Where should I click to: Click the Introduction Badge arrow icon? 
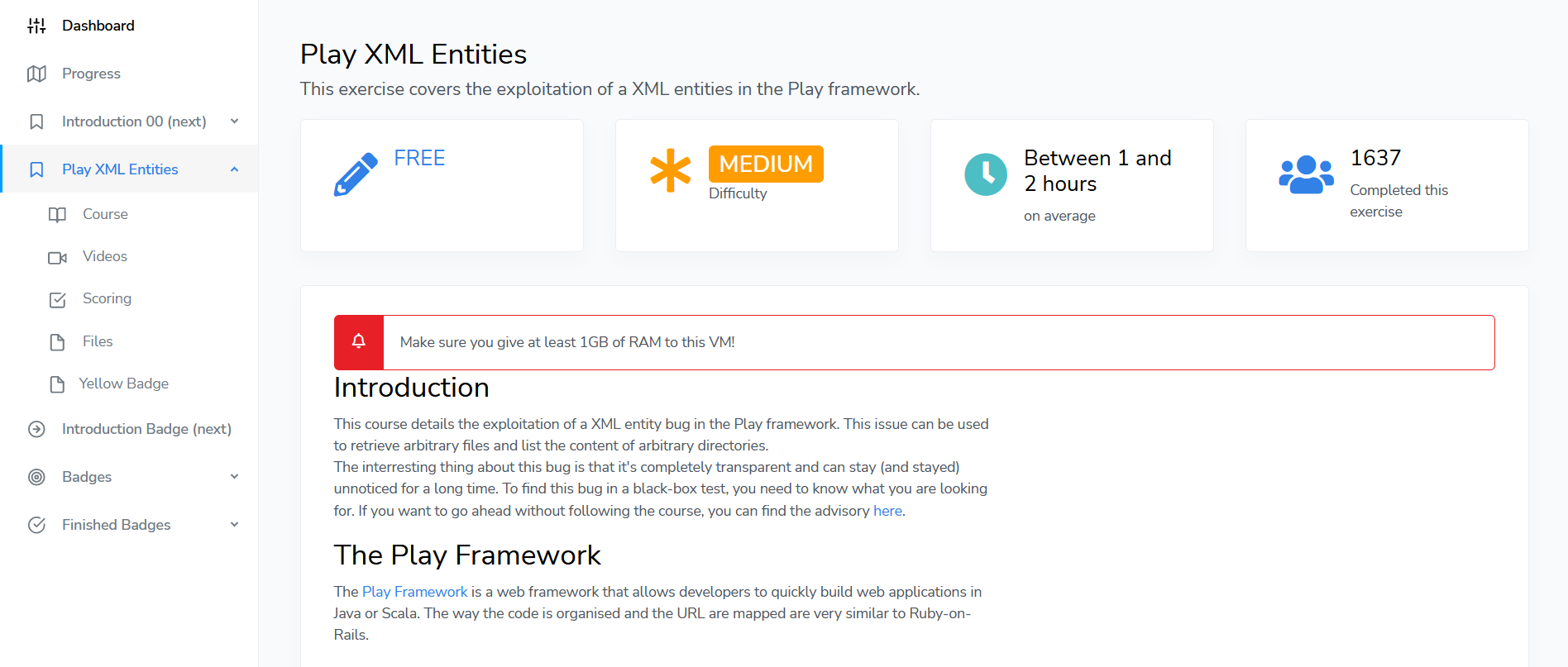coord(36,429)
